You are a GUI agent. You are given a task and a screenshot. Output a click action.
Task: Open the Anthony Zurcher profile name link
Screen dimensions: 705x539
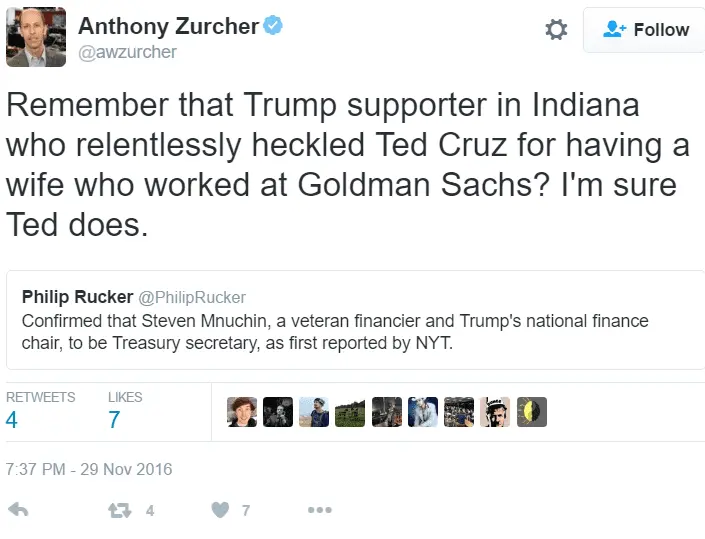coord(168,26)
